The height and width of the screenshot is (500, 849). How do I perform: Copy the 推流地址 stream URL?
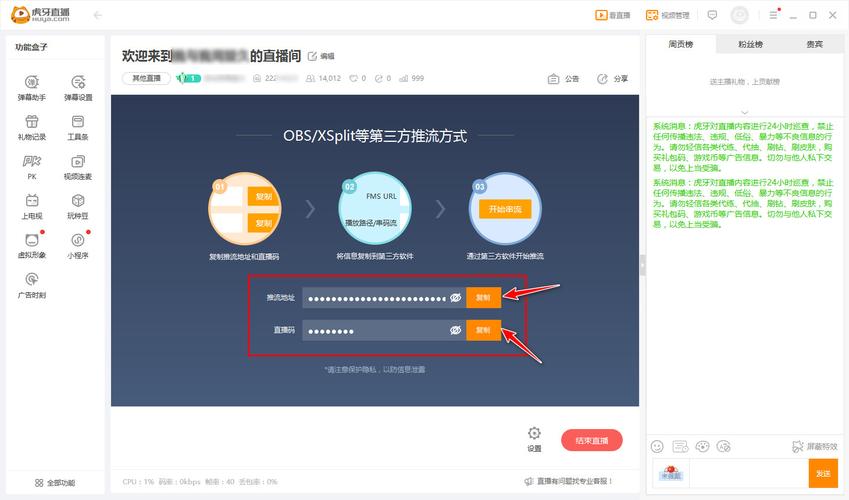pyautogui.click(x=483, y=297)
